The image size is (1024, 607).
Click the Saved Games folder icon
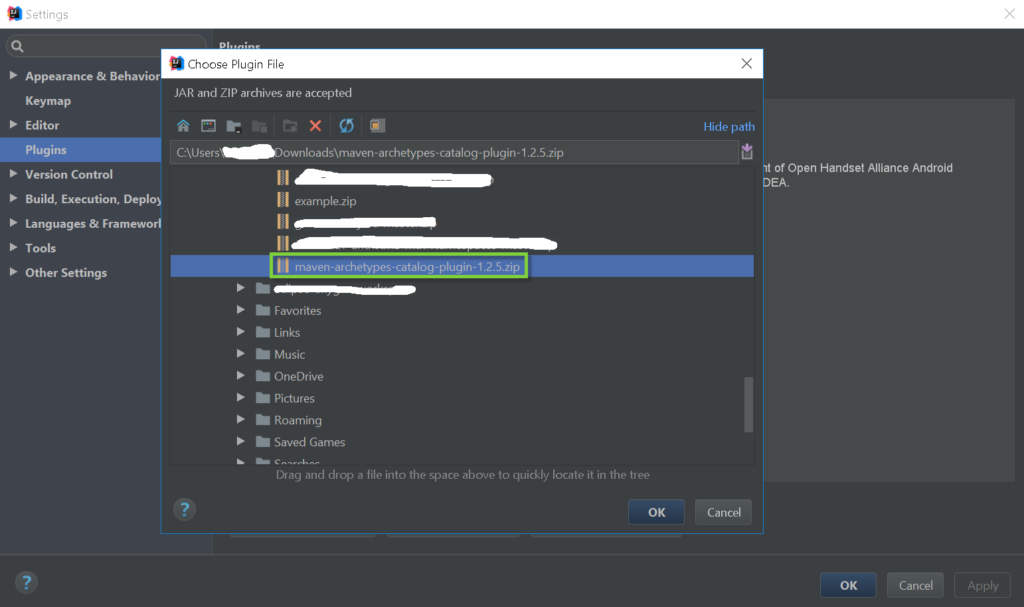[263, 442]
